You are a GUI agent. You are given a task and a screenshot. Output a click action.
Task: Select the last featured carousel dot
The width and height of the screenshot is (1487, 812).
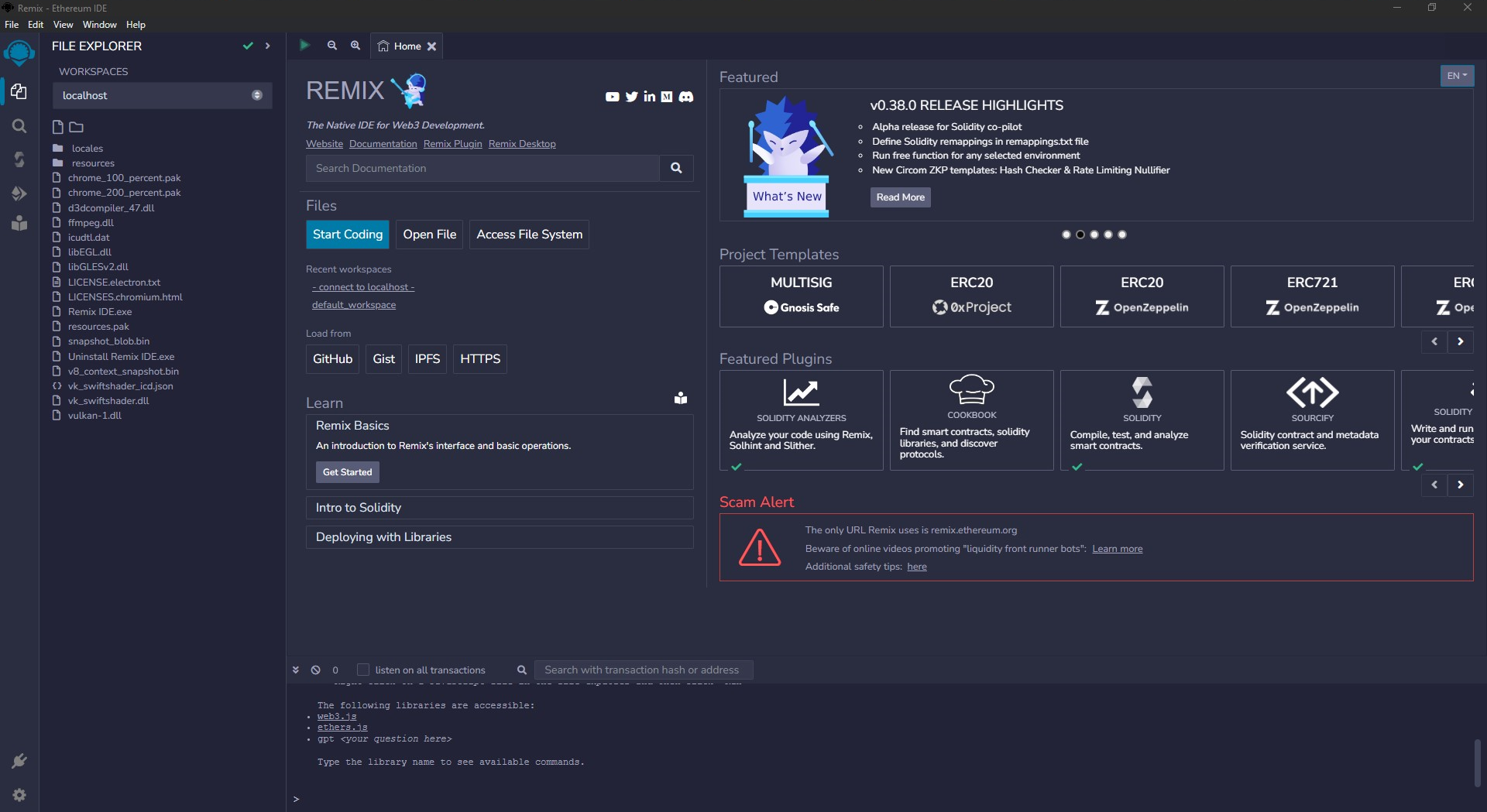[1122, 235]
